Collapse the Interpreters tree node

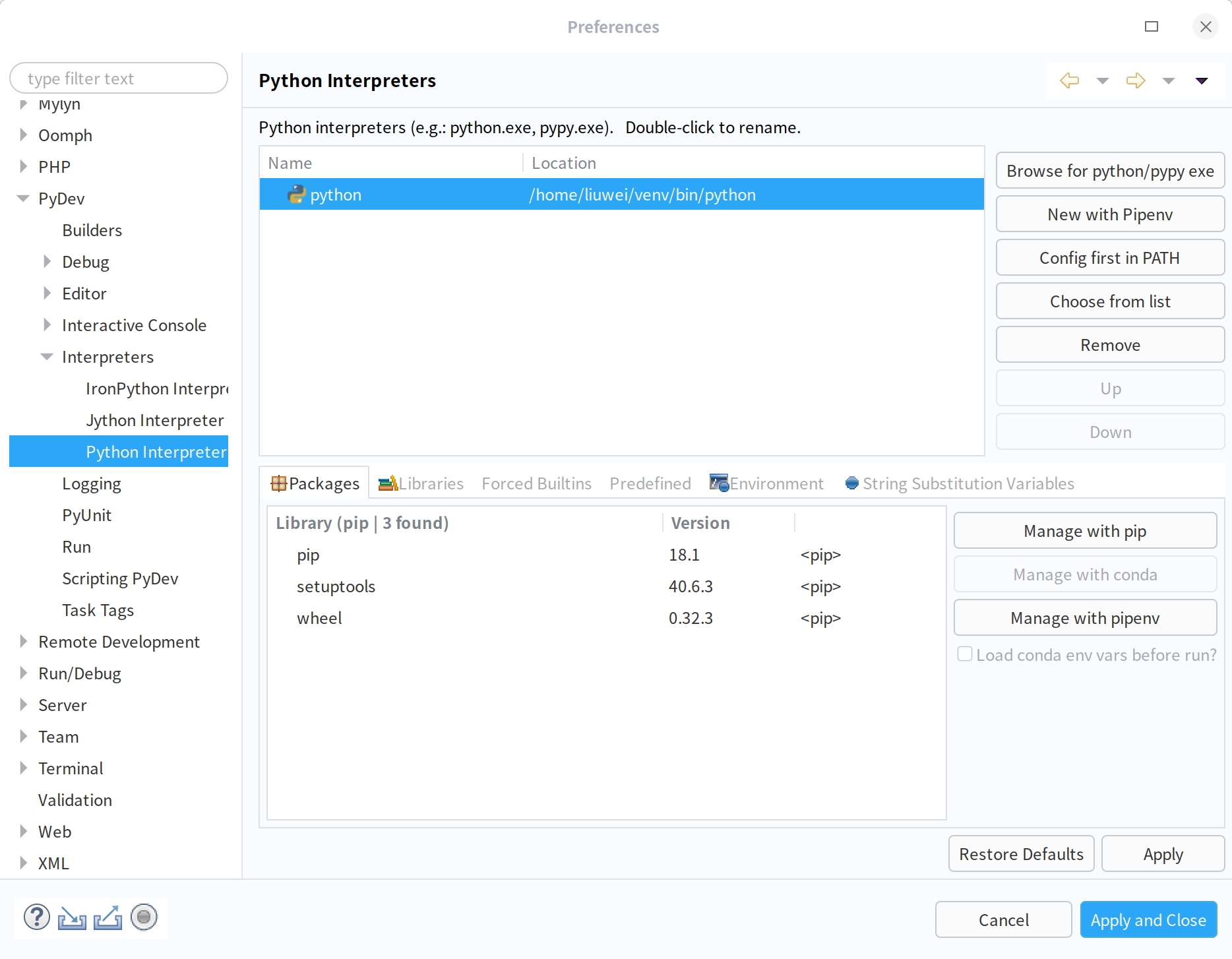[x=47, y=356]
